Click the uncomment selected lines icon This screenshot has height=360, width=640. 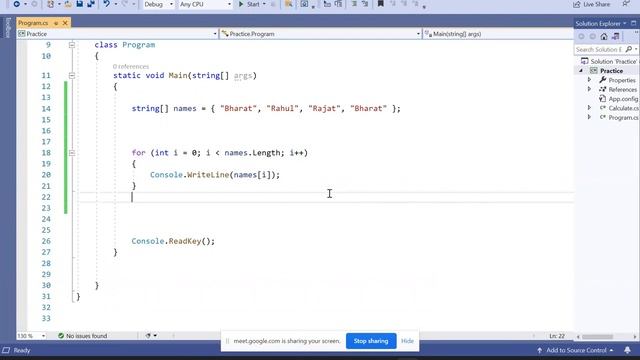[x=365, y=4]
